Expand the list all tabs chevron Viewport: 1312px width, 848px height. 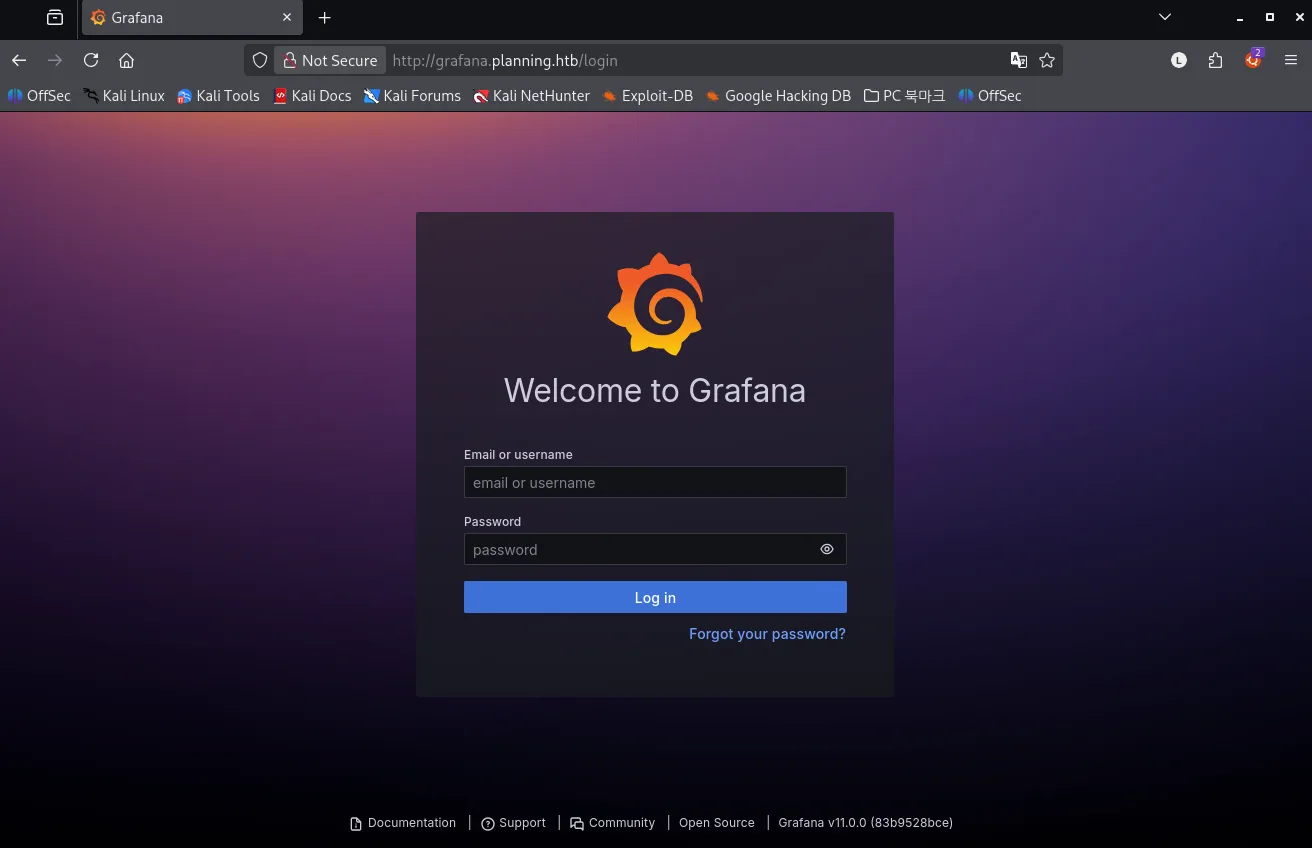[x=1165, y=17]
